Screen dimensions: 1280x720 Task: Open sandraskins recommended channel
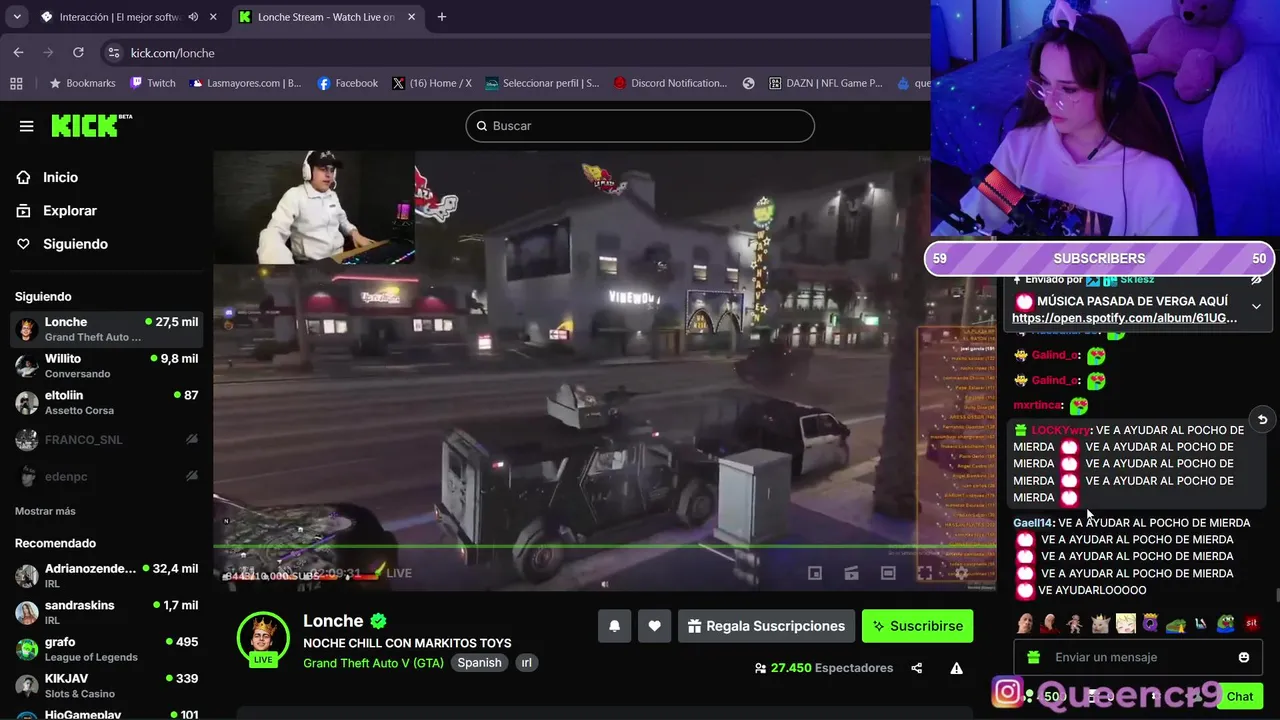106,613
